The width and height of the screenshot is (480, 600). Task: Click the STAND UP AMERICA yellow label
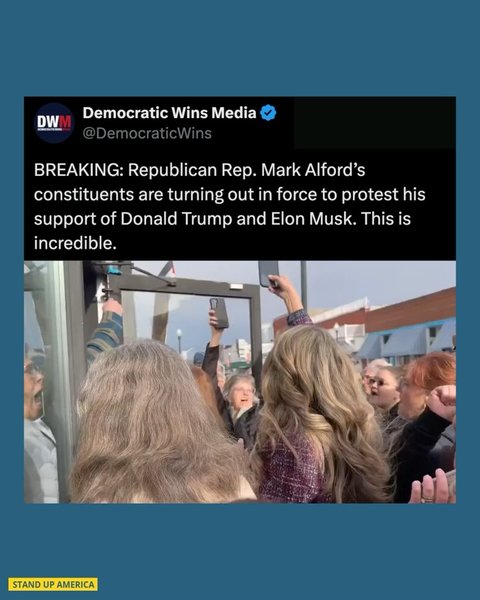click(x=53, y=584)
